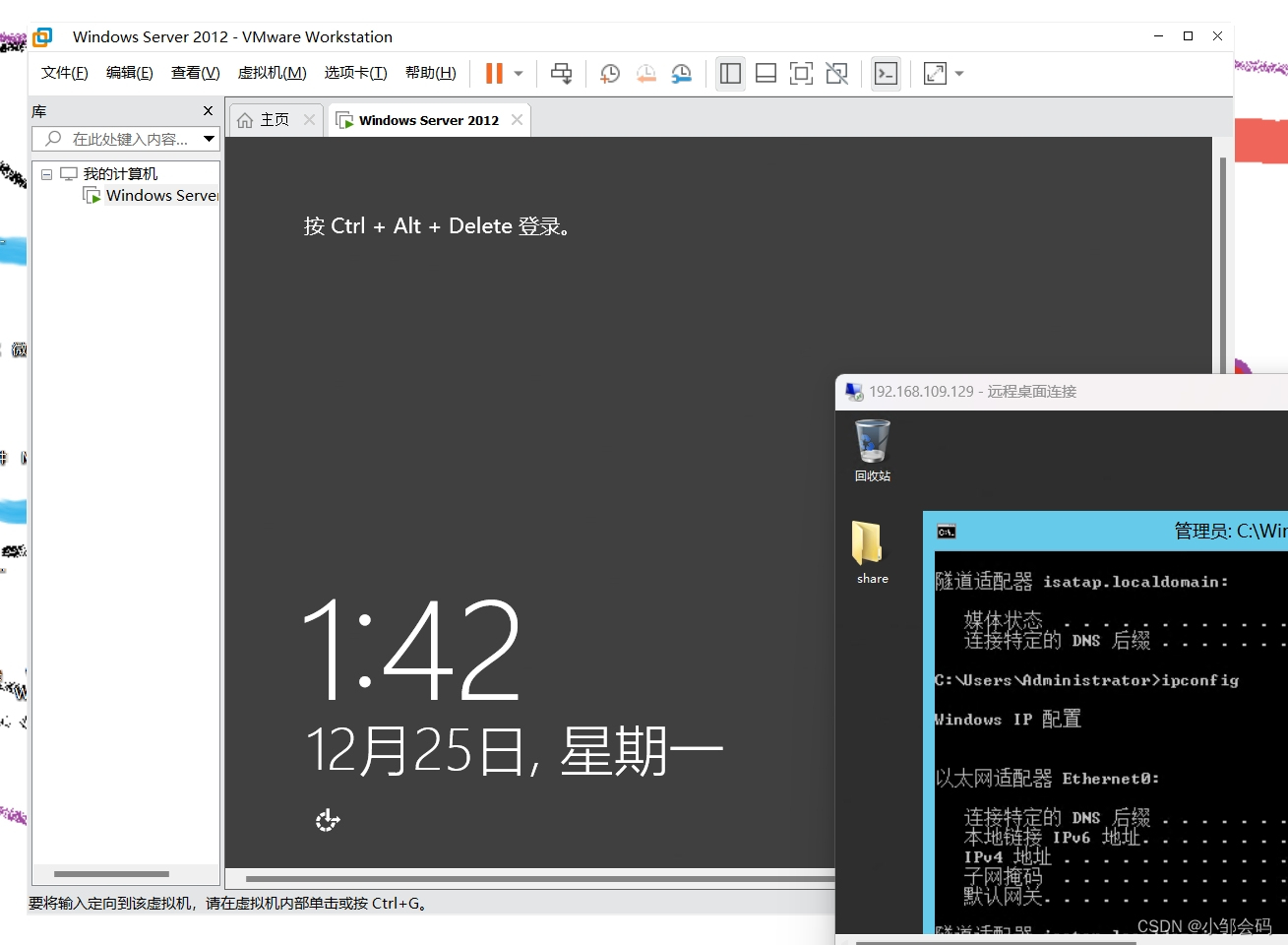The height and width of the screenshot is (945, 1288).
Task: Open the 回收站 recycle bin icon
Action: [872, 450]
